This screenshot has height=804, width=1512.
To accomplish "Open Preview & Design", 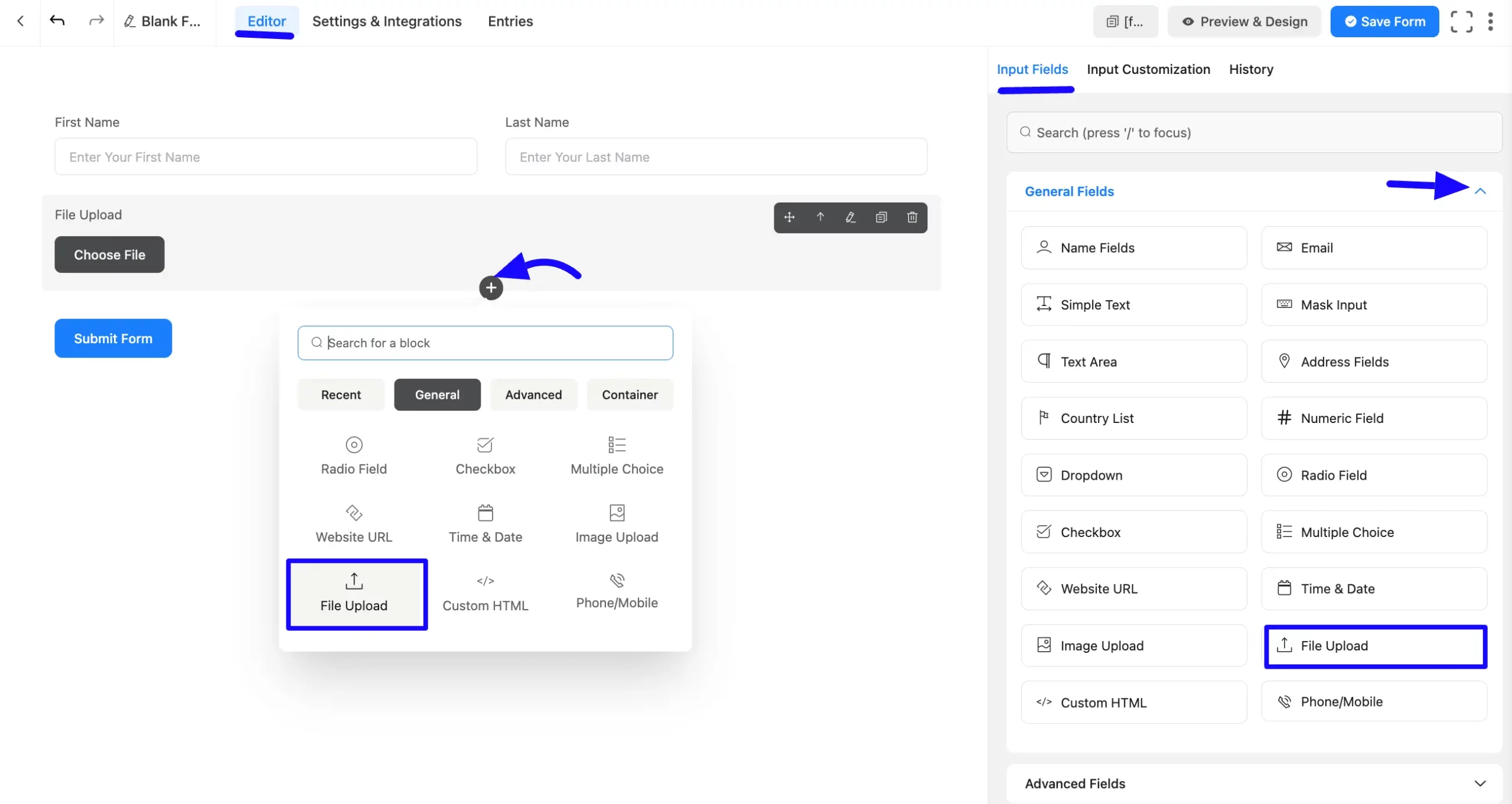I will pyautogui.click(x=1244, y=22).
